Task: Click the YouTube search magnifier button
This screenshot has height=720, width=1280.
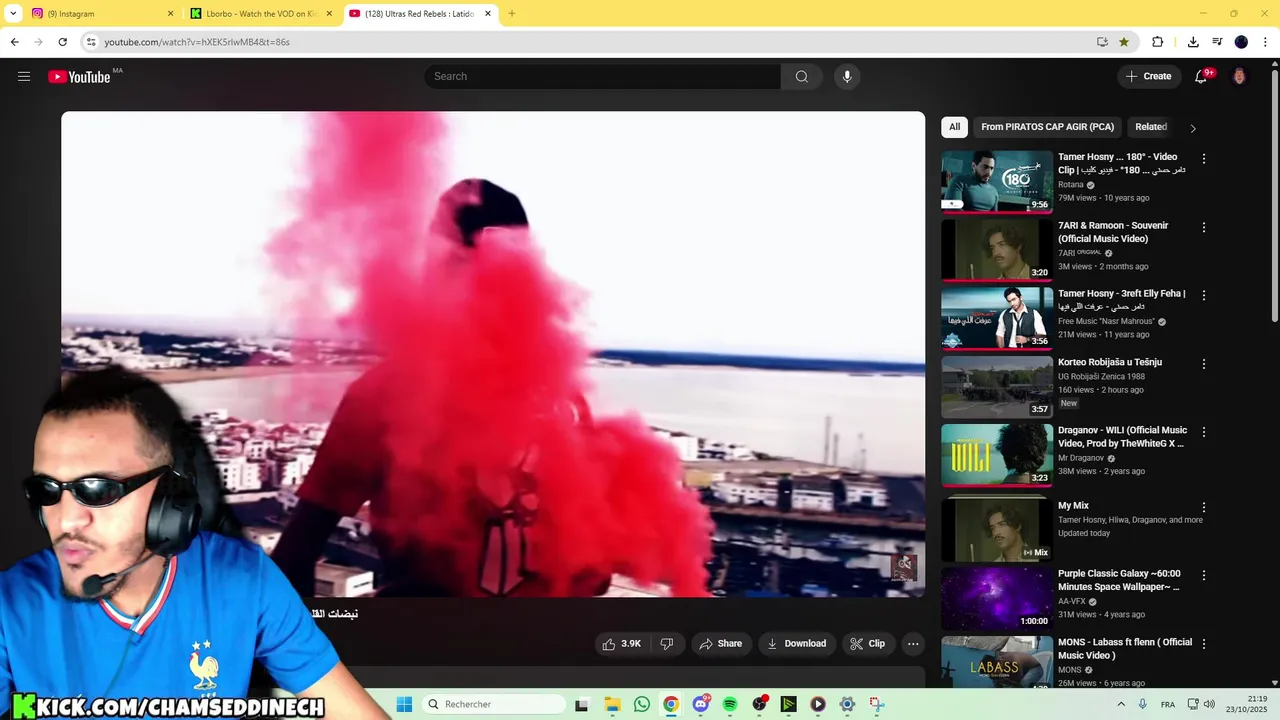Action: coord(801,76)
